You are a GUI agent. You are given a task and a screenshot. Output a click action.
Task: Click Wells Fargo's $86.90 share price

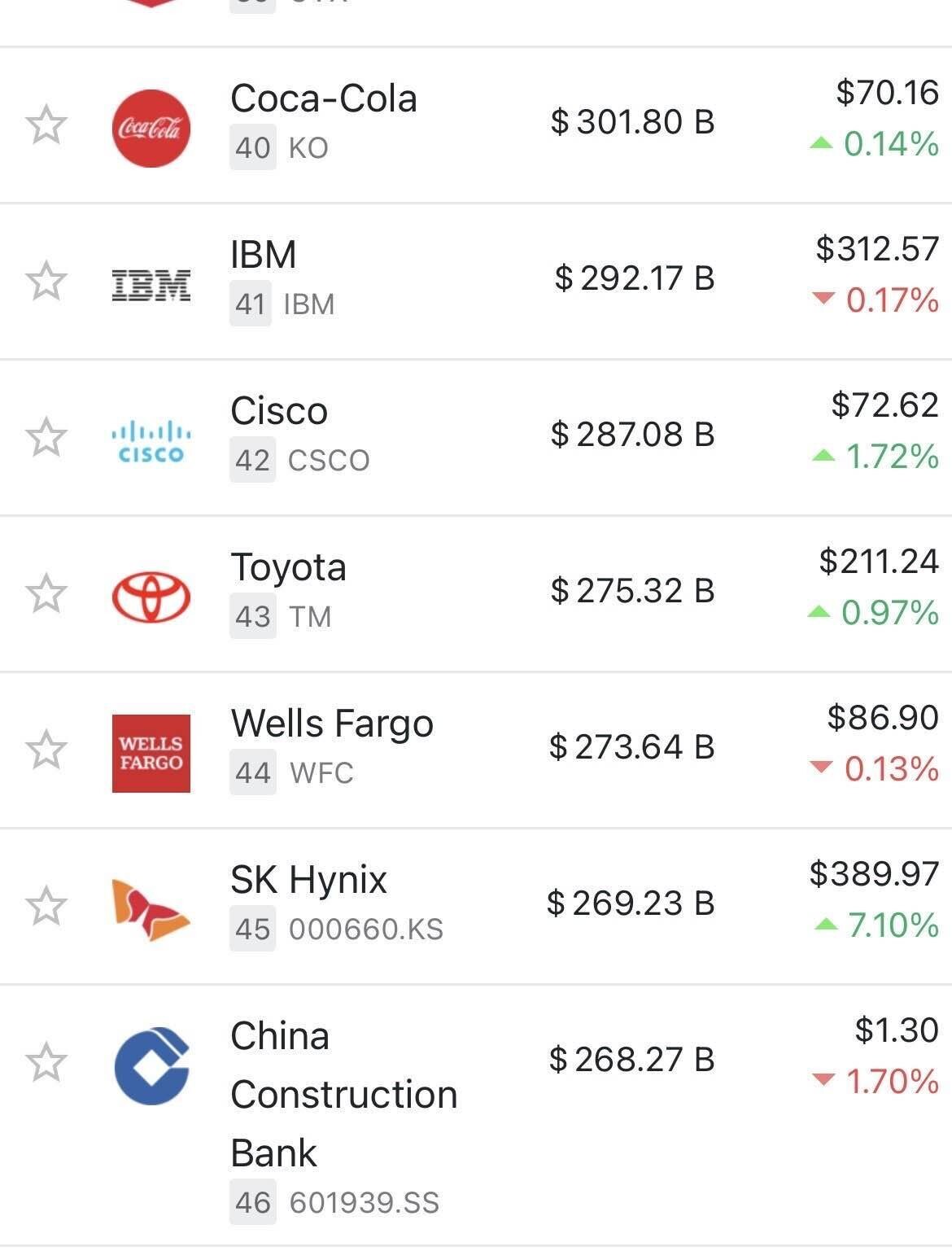(882, 718)
